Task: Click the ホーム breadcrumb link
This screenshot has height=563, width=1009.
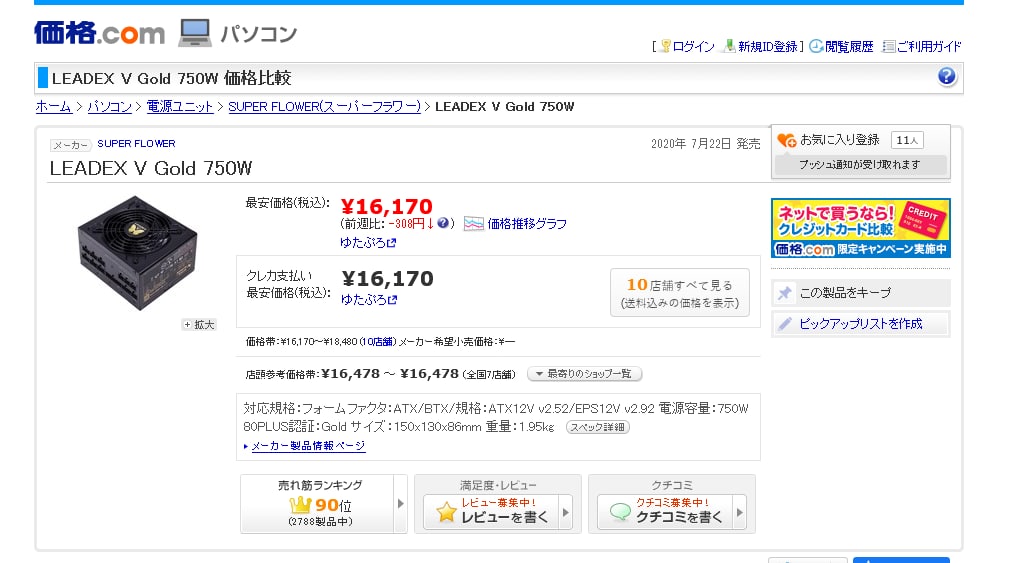Action: tap(53, 107)
